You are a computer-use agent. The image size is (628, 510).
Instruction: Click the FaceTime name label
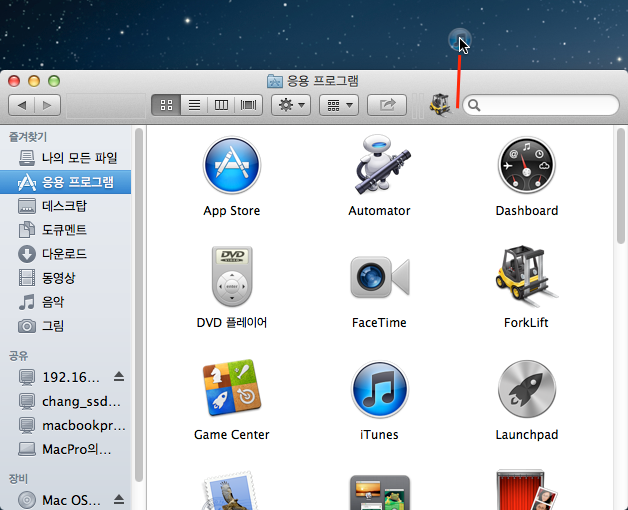pyautogui.click(x=379, y=323)
